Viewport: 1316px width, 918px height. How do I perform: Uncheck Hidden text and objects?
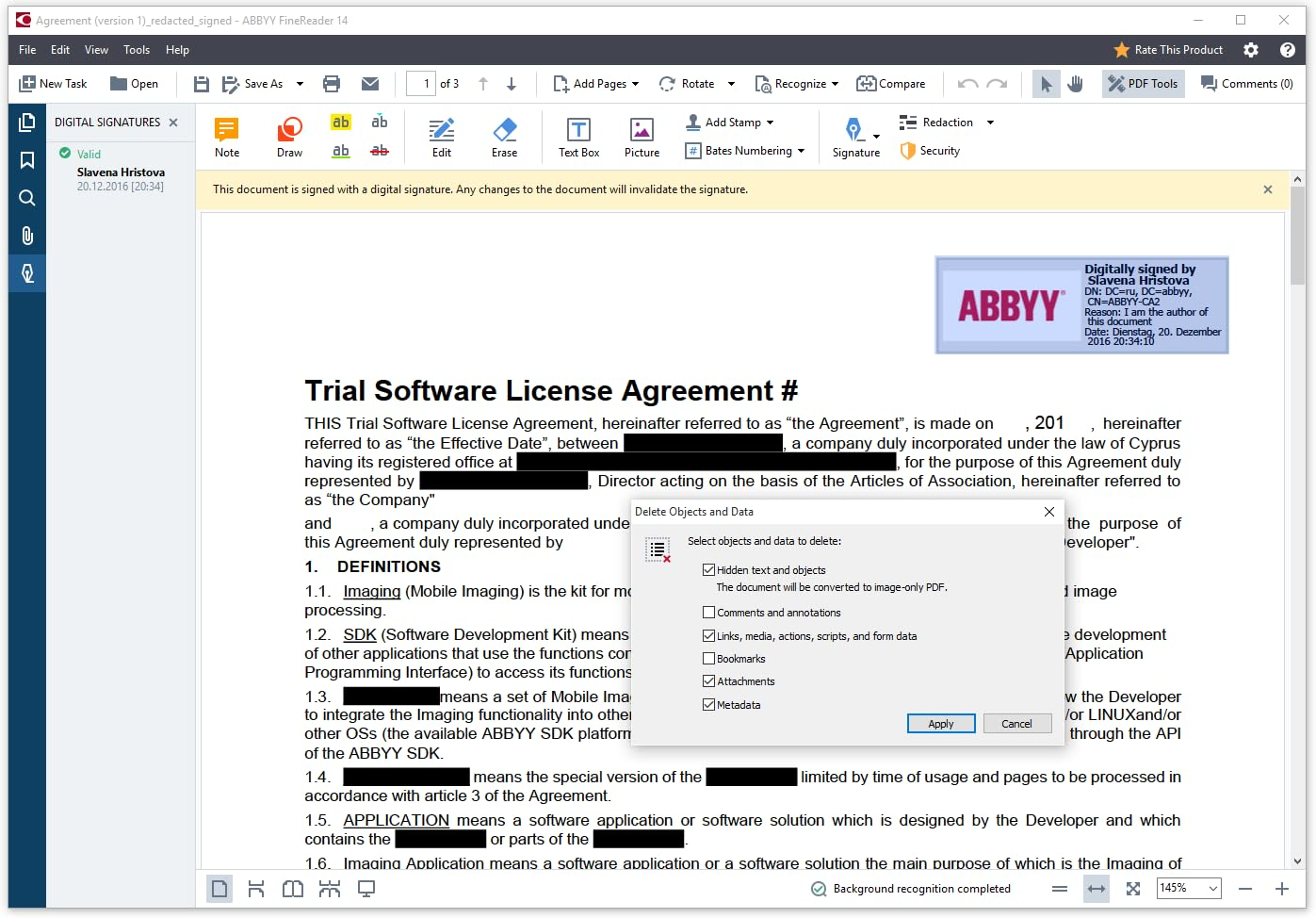coord(708,569)
